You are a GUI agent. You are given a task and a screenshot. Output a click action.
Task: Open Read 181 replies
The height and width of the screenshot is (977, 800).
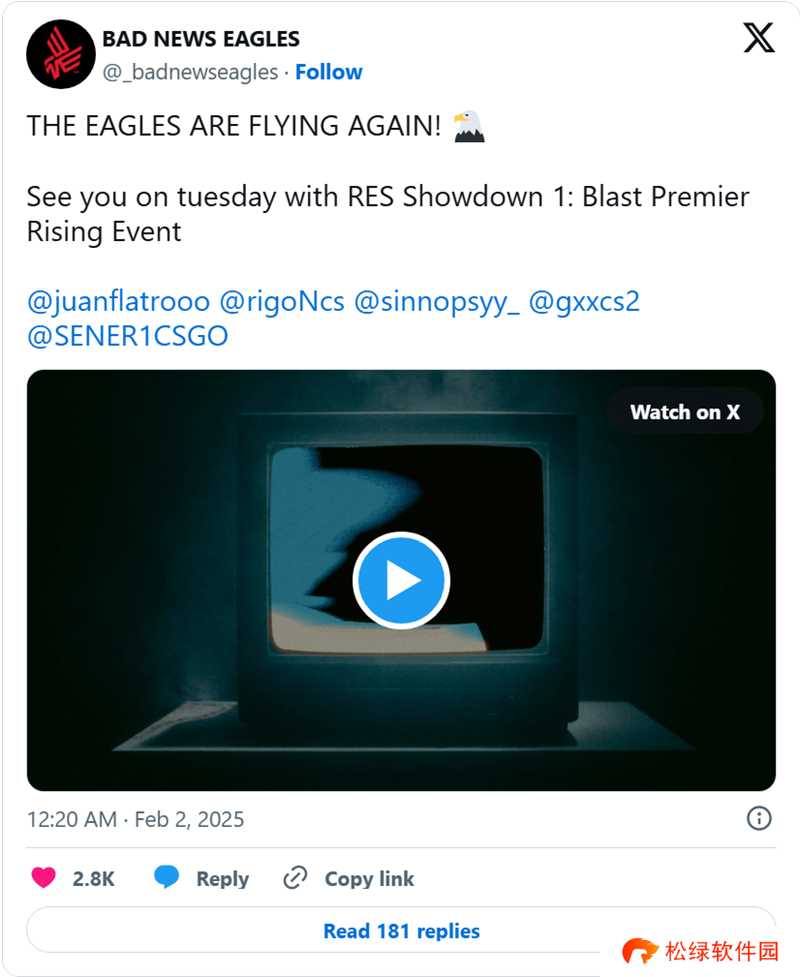pyautogui.click(x=401, y=931)
